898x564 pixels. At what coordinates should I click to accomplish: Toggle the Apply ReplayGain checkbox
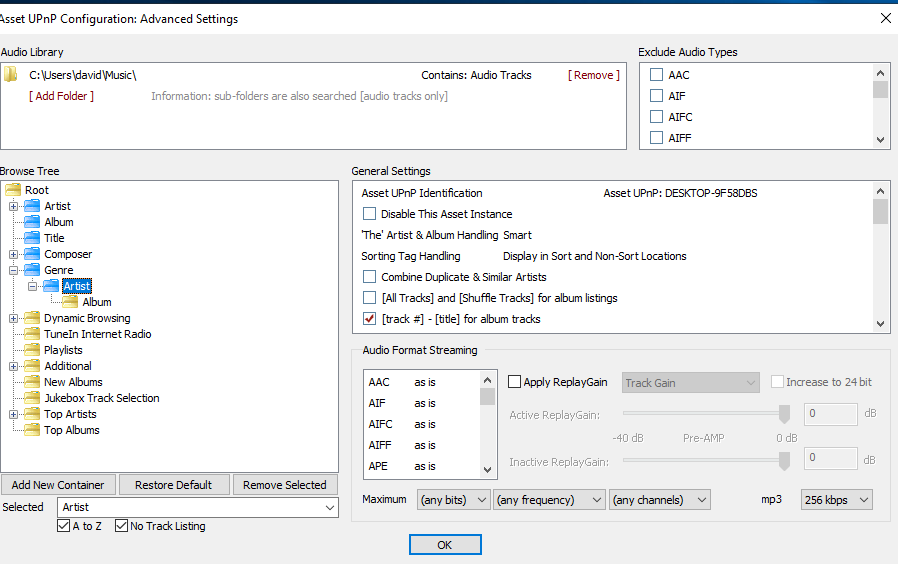point(515,382)
